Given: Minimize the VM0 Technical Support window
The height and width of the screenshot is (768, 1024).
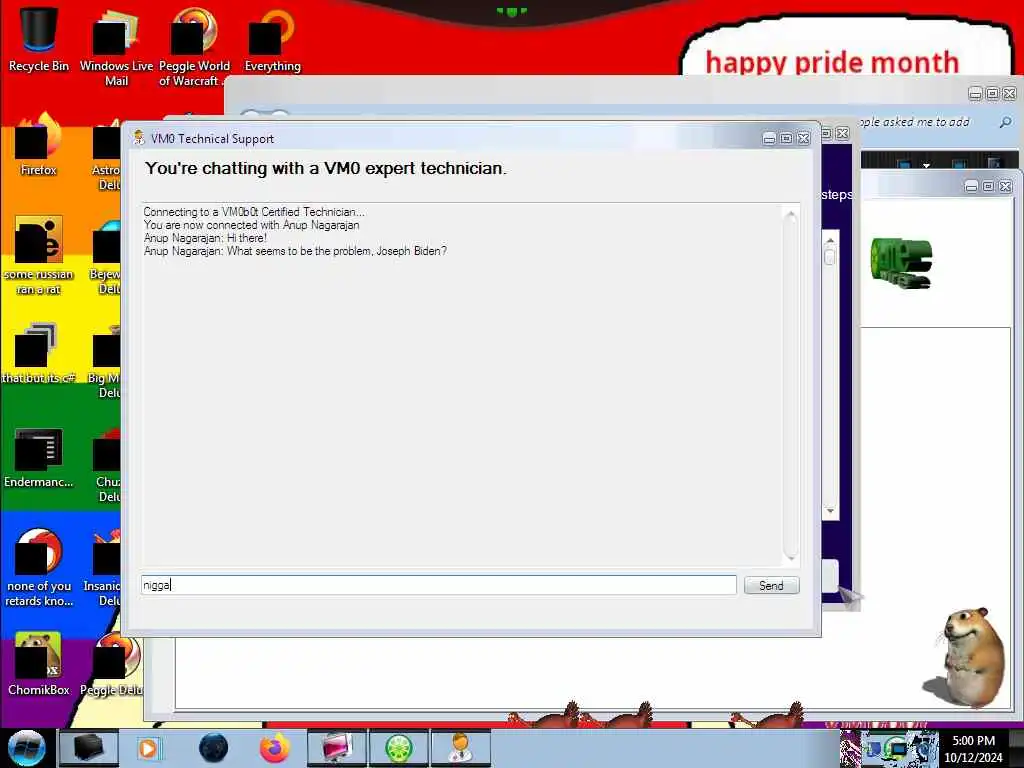Looking at the screenshot, I should 769,138.
